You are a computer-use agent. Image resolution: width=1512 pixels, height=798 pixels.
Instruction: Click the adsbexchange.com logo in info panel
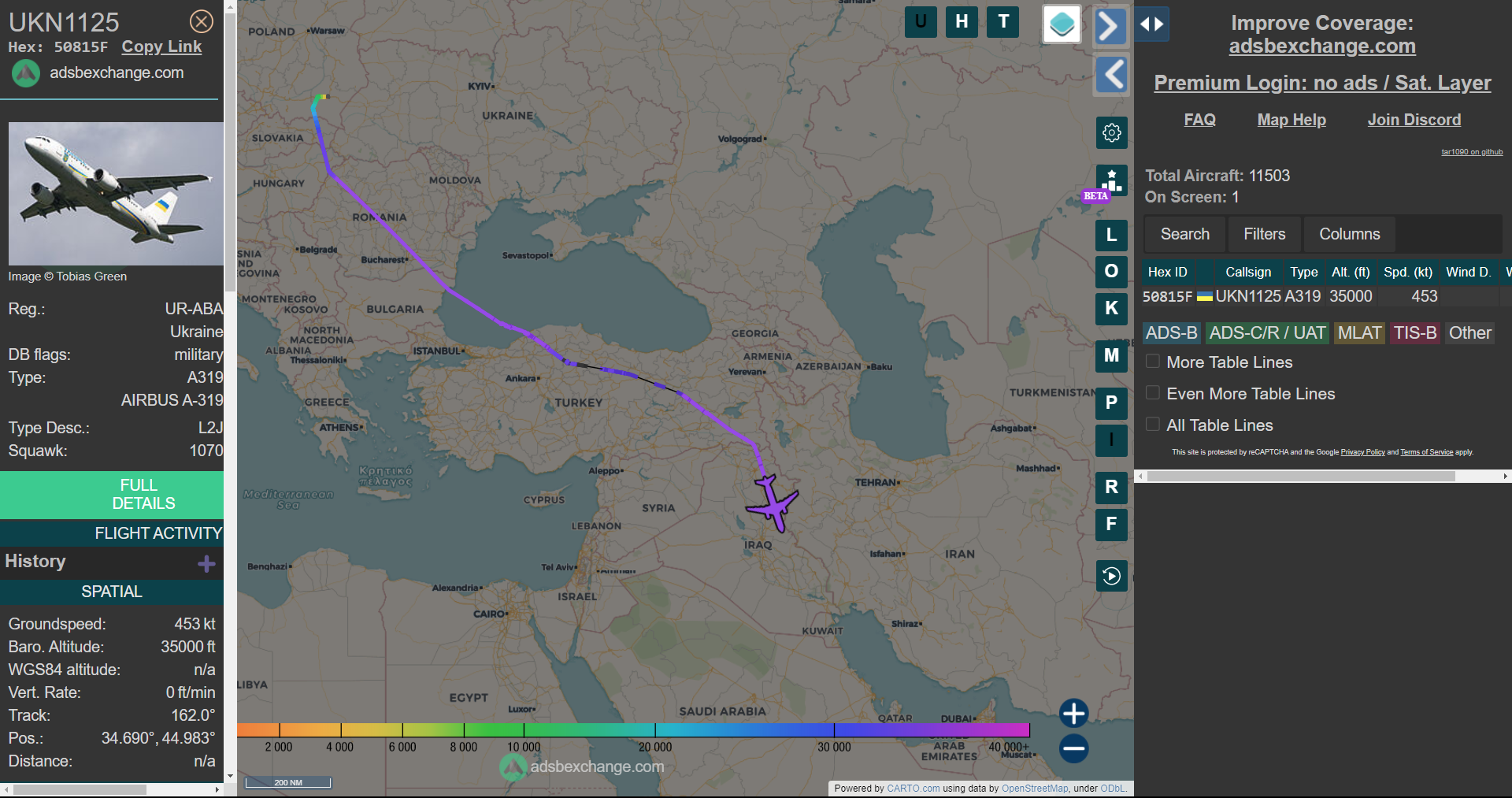26,73
